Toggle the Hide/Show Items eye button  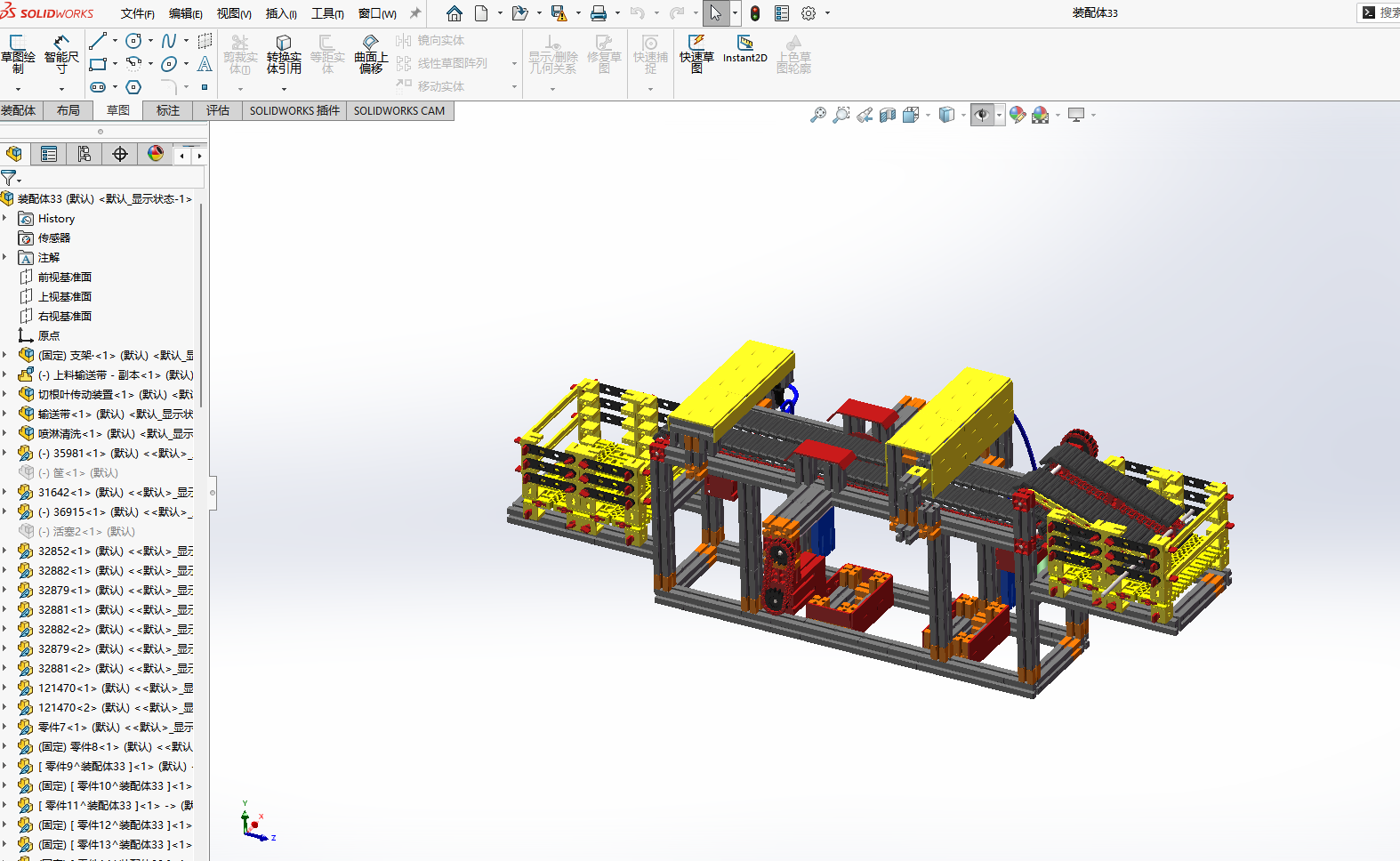pos(982,115)
